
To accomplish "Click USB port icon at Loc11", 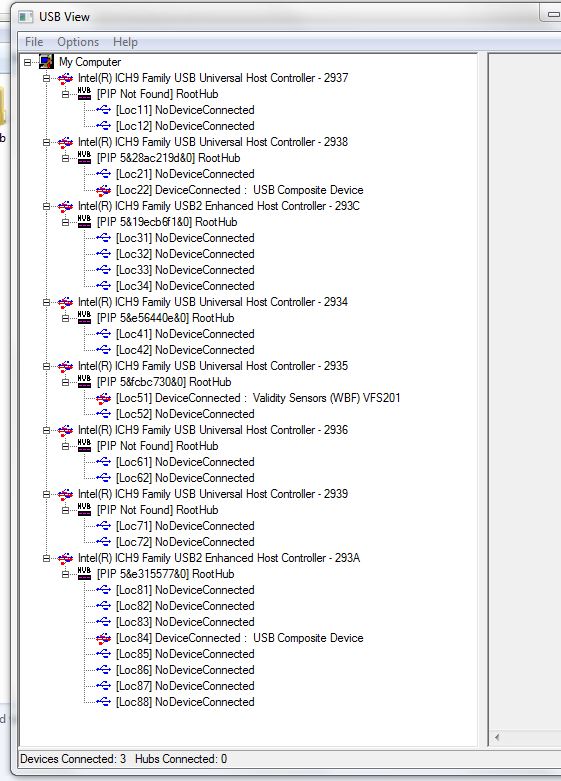I will 103,110.
